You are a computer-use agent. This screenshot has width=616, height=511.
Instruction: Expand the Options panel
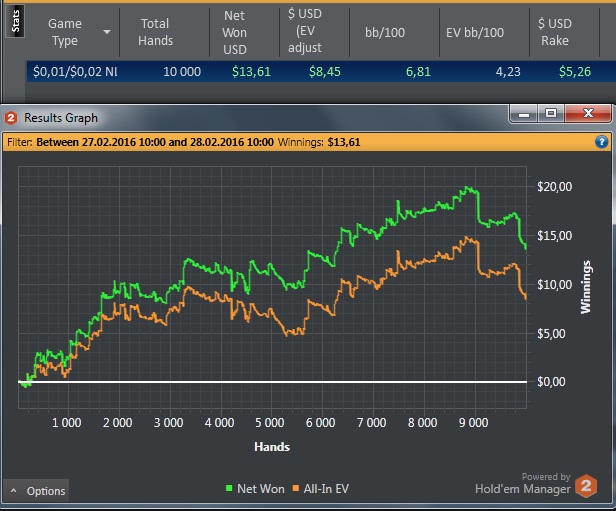coord(37,491)
